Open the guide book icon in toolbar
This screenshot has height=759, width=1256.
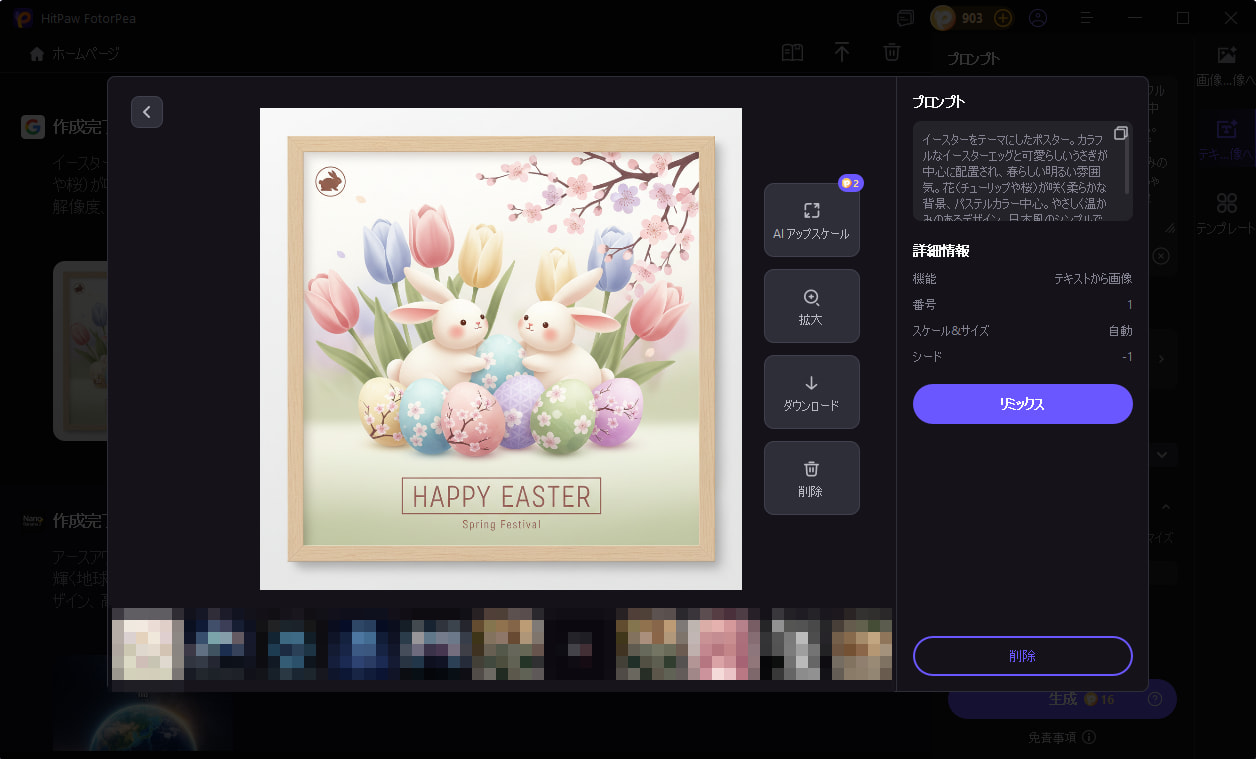tap(792, 53)
